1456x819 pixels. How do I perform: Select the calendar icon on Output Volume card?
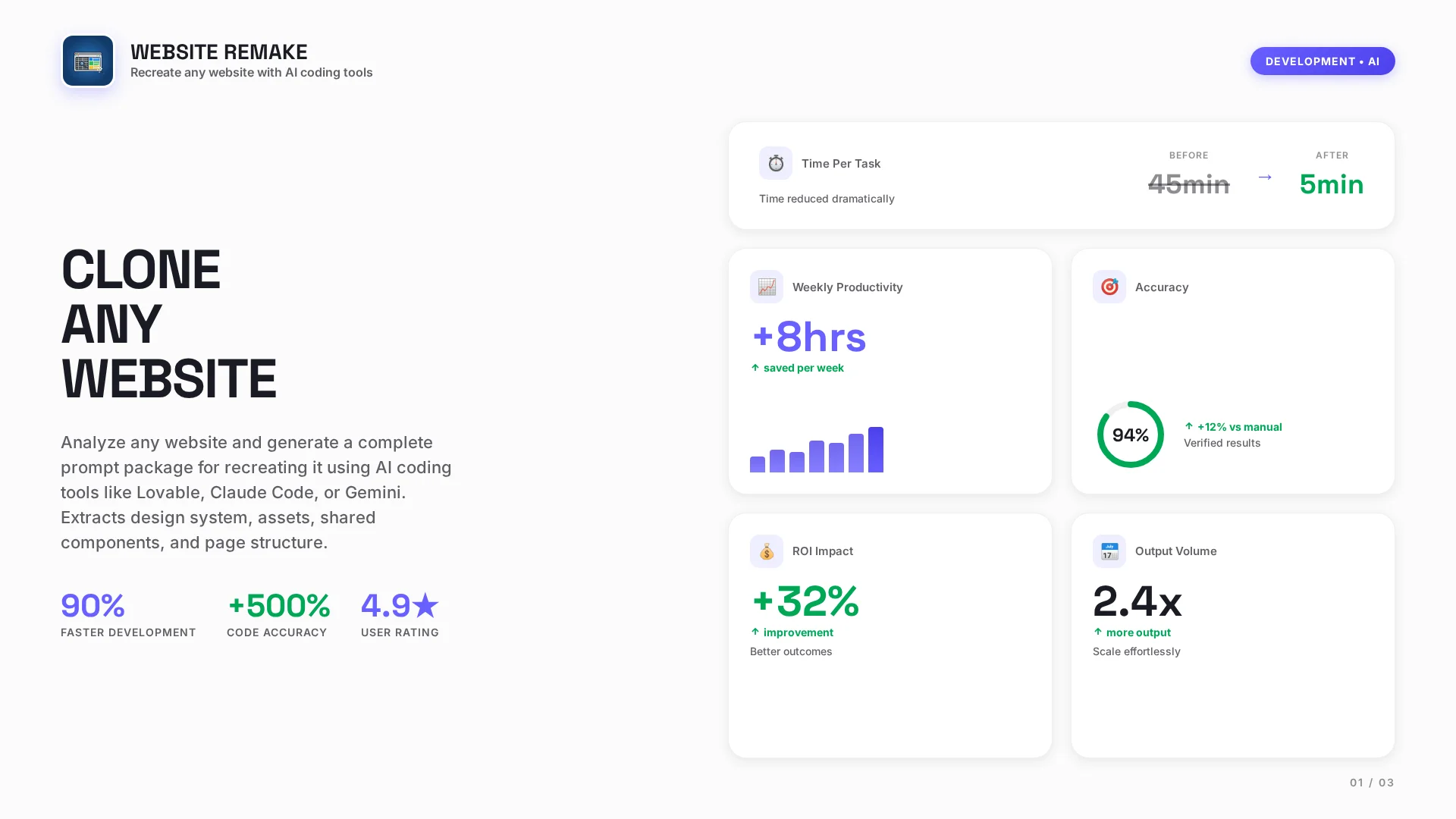[x=1109, y=551]
